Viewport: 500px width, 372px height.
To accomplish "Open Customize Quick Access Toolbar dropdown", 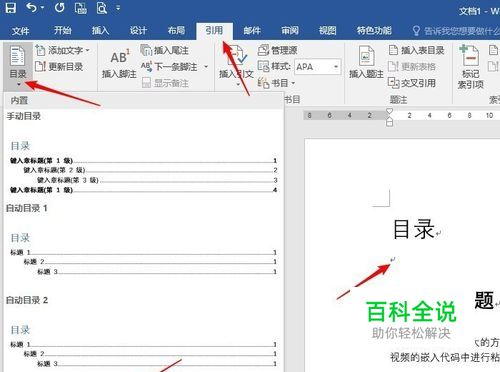I will tap(118, 8).
